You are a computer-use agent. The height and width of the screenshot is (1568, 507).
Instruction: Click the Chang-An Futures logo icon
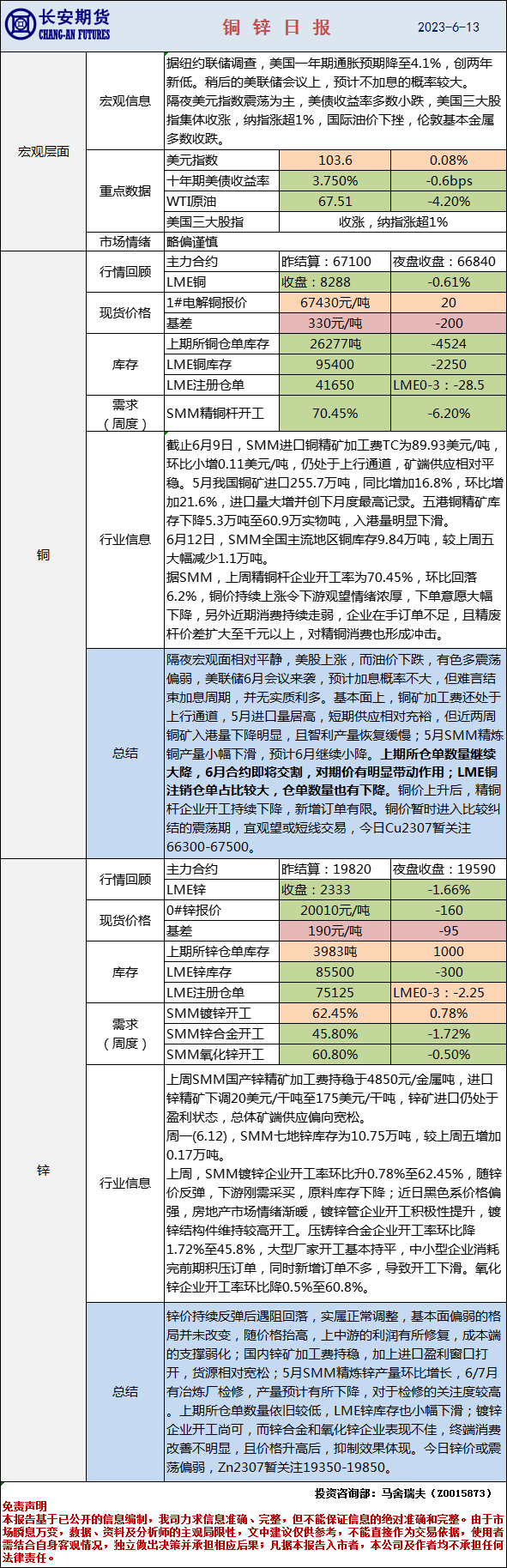point(19,26)
